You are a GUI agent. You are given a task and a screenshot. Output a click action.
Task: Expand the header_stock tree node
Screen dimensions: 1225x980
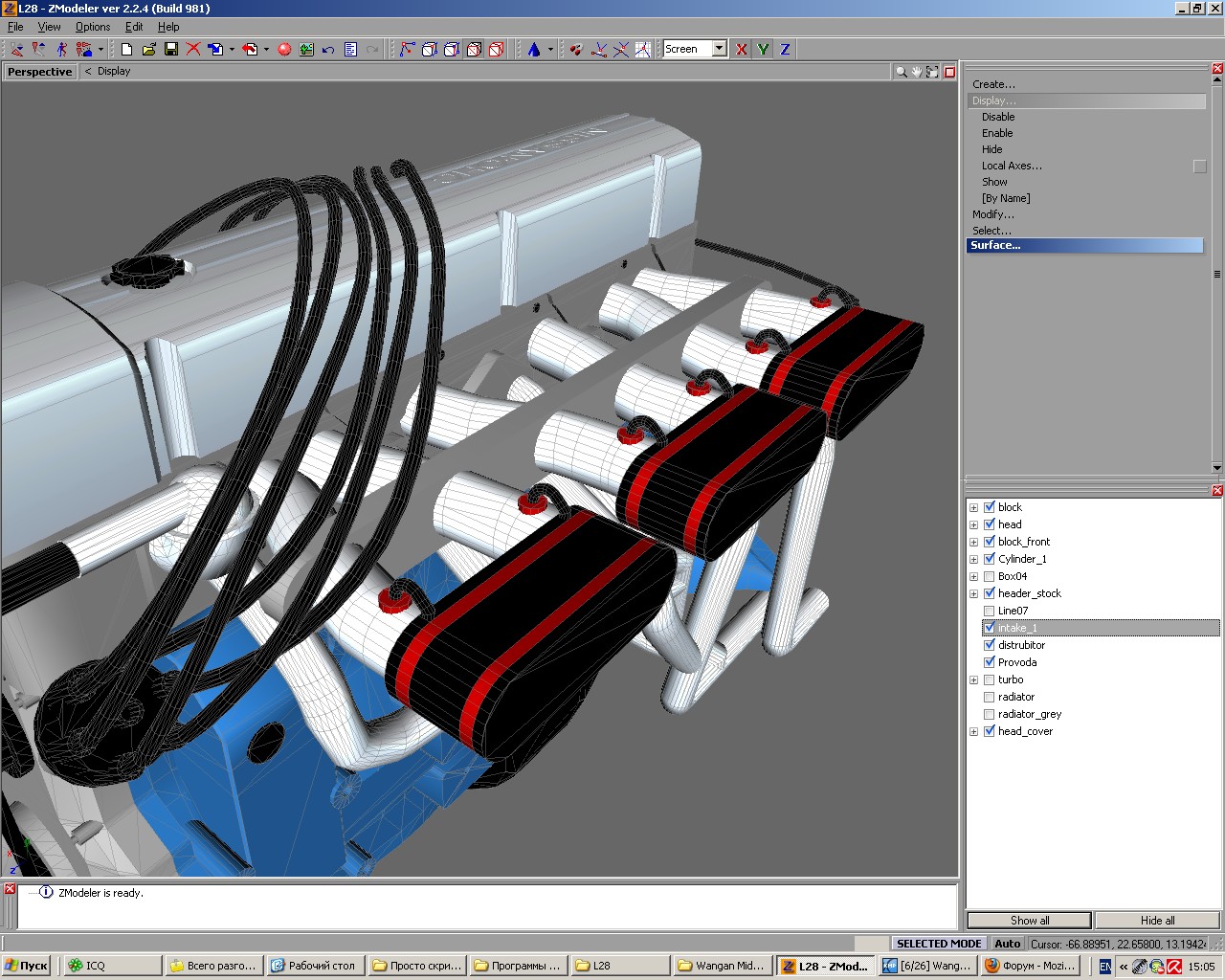(x=973, y=593)
